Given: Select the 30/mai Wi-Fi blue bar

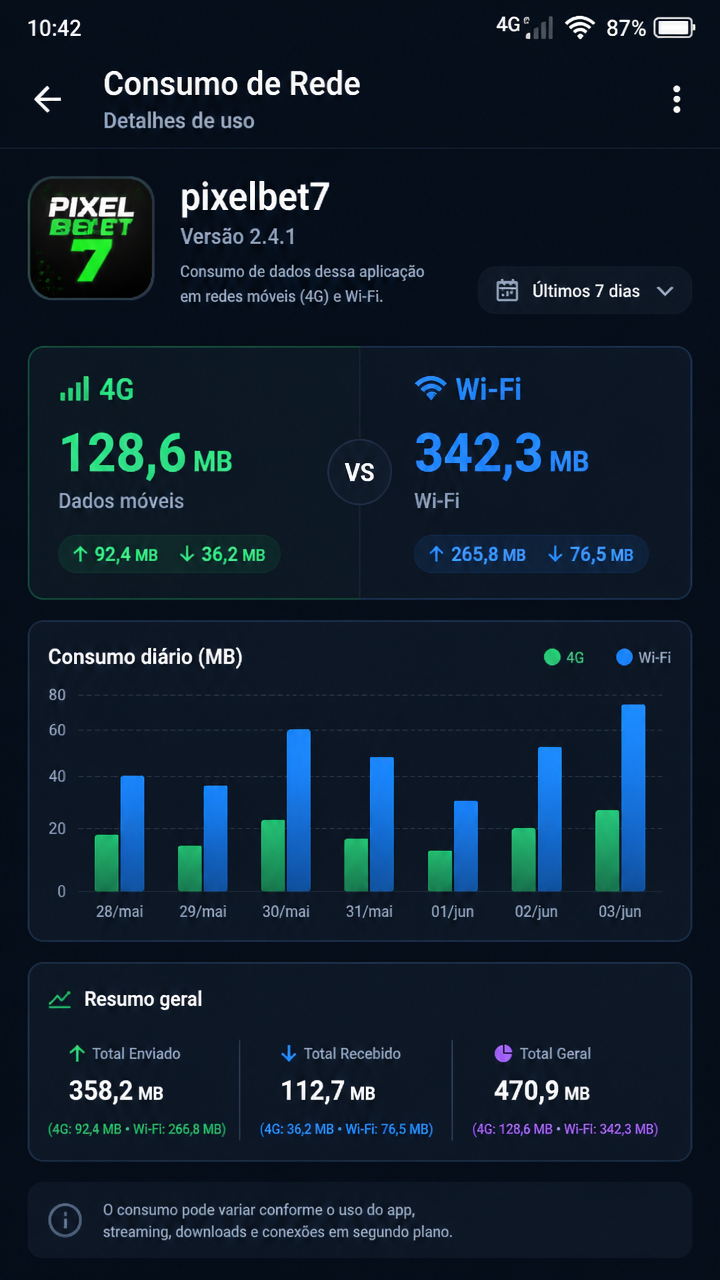Looking at the screenshot, I should (298, 811).
